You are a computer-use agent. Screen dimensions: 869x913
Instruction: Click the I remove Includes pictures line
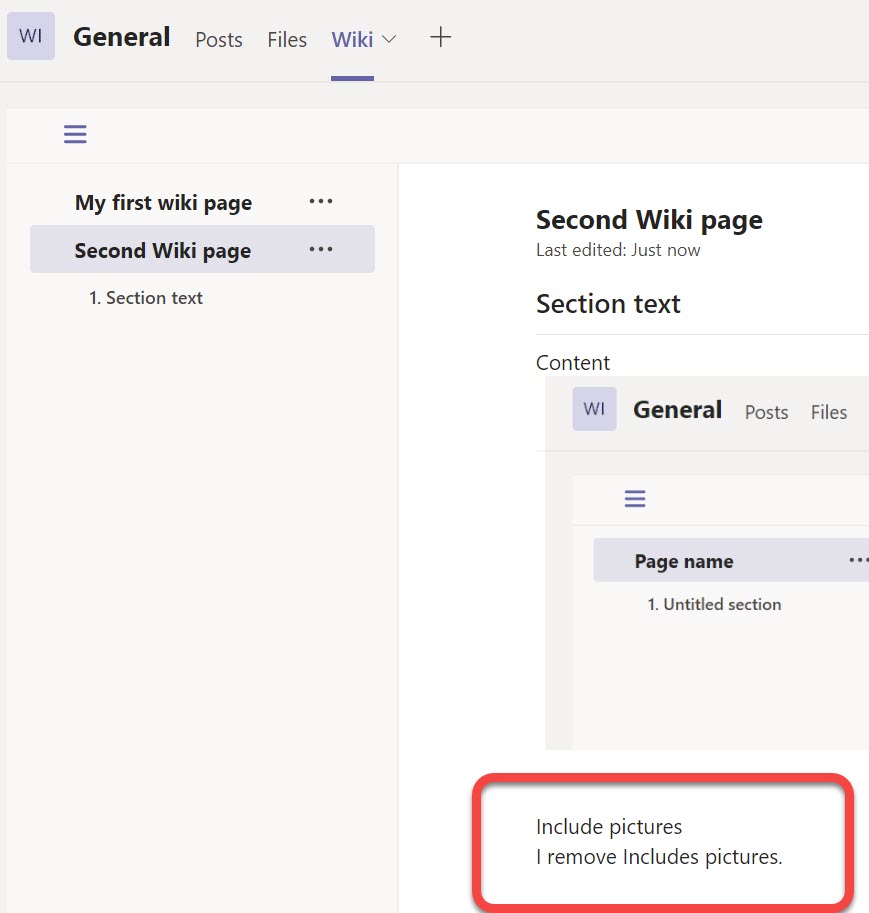(x=659, y=856)
